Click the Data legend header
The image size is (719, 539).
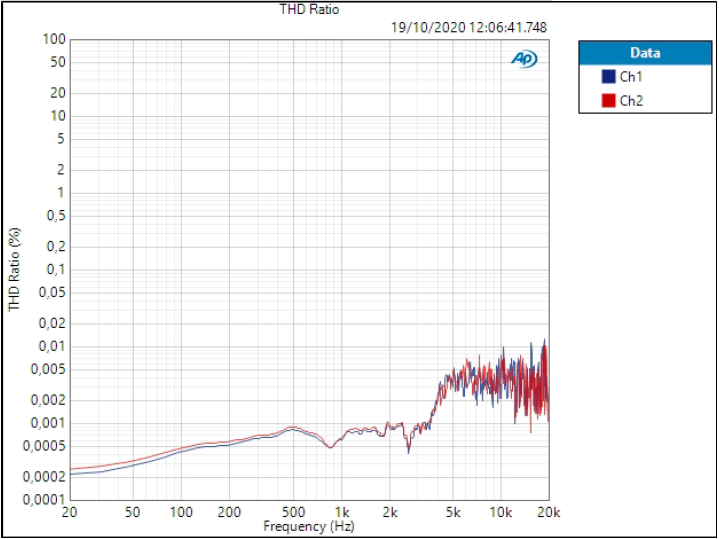(645, 53)
